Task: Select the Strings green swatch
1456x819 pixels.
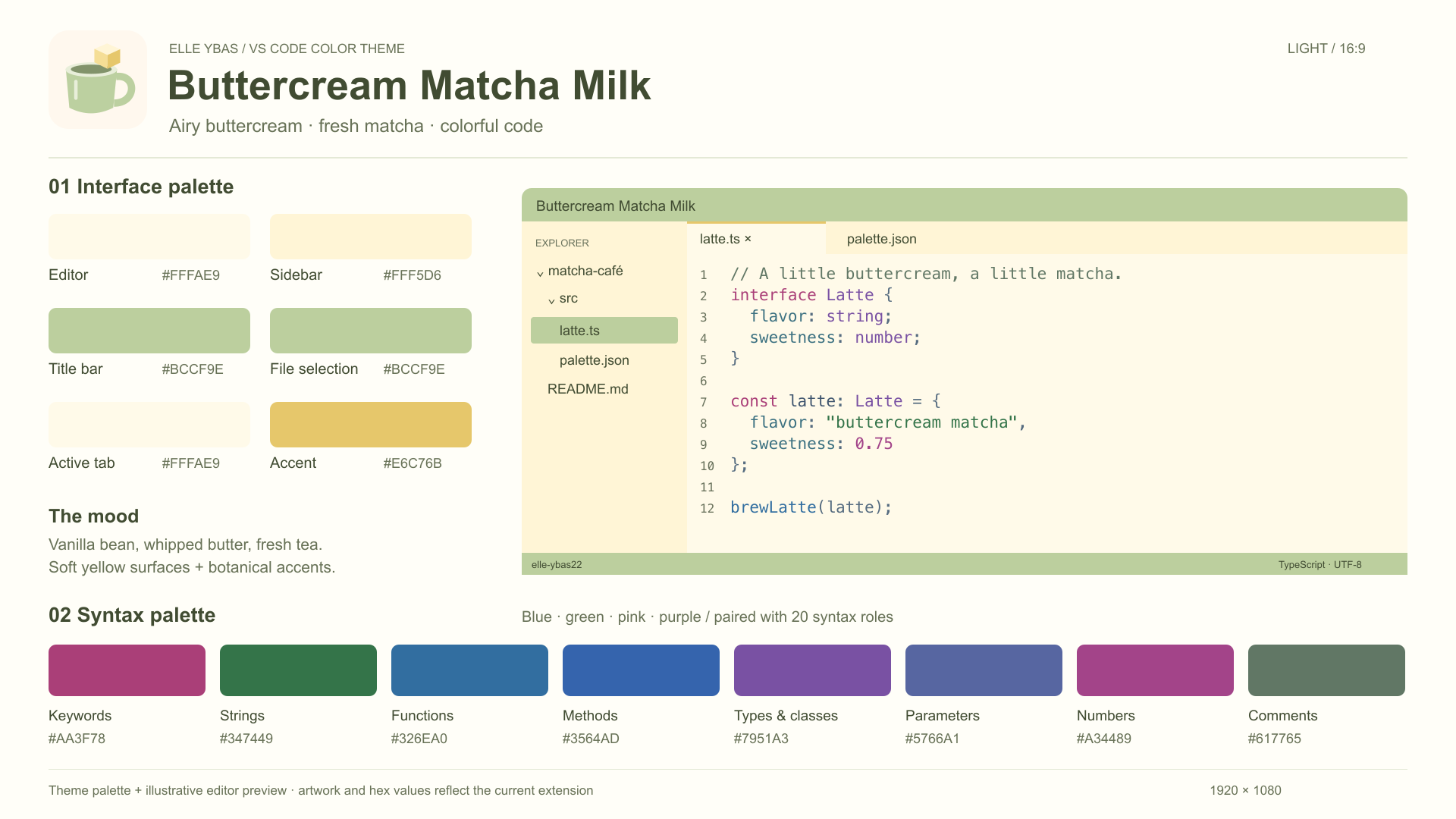Action: click(298, 670)
